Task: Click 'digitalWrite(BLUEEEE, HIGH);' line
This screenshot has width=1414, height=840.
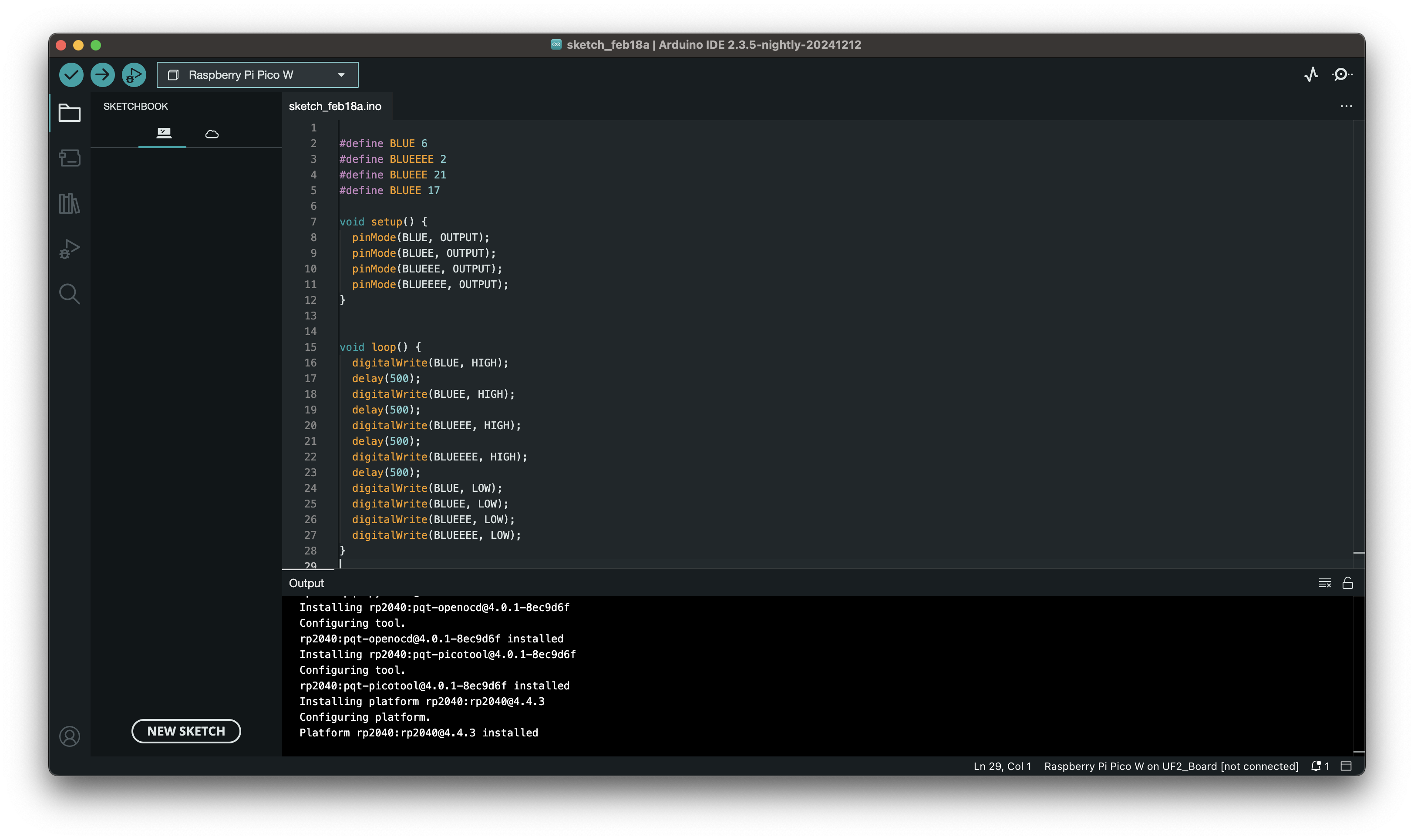Action: pyautogui.click(x=439, y=457)
